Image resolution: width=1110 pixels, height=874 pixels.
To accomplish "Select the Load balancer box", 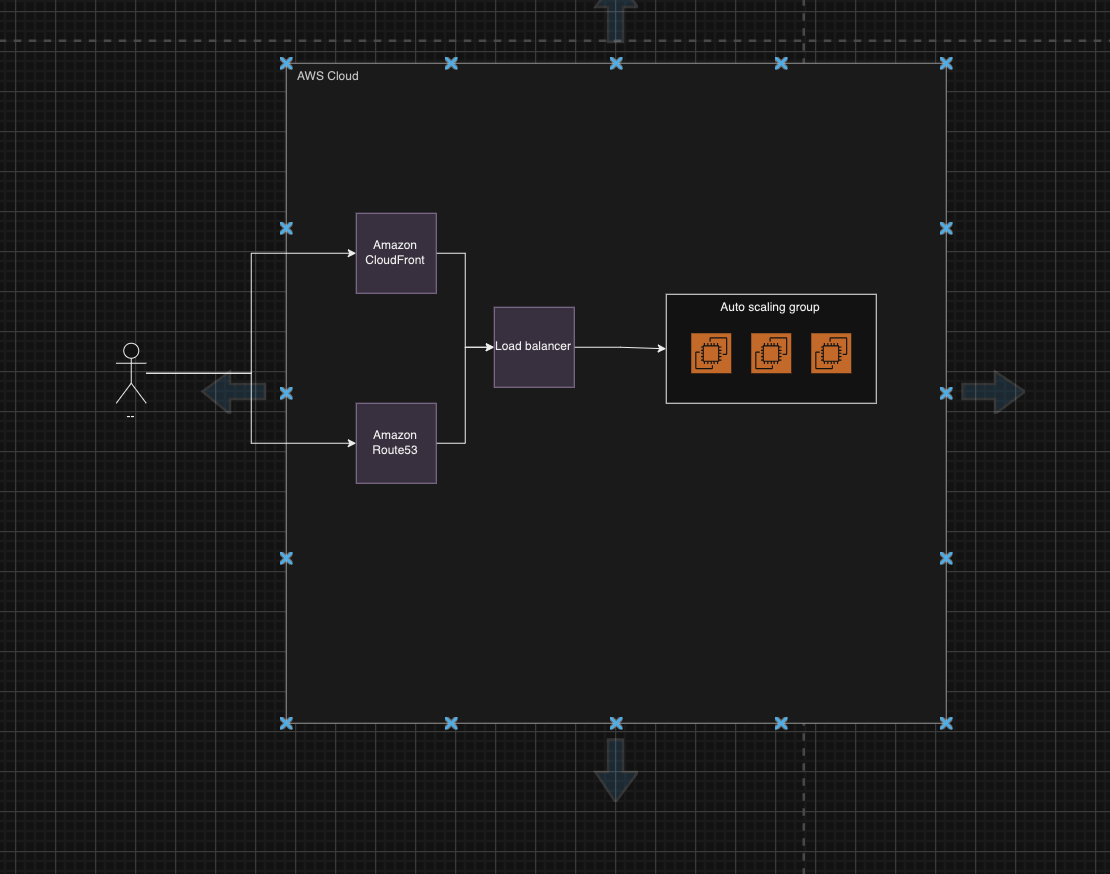I will coord(534,347).
